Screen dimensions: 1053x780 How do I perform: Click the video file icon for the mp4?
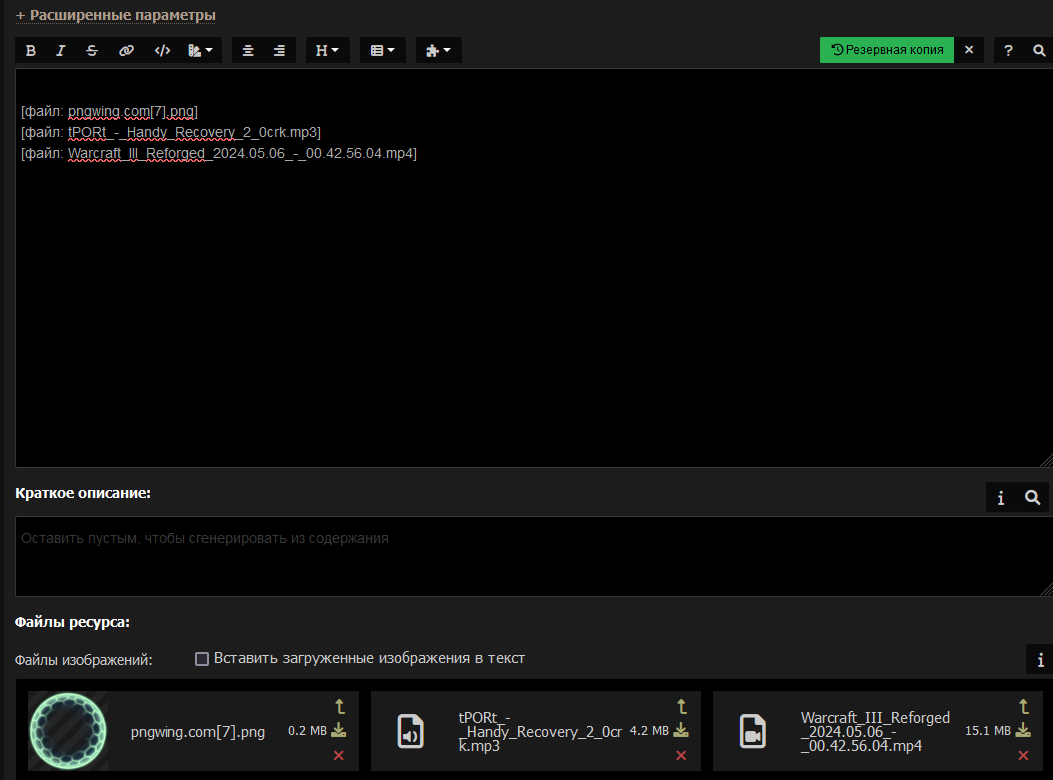coord(753,731)
